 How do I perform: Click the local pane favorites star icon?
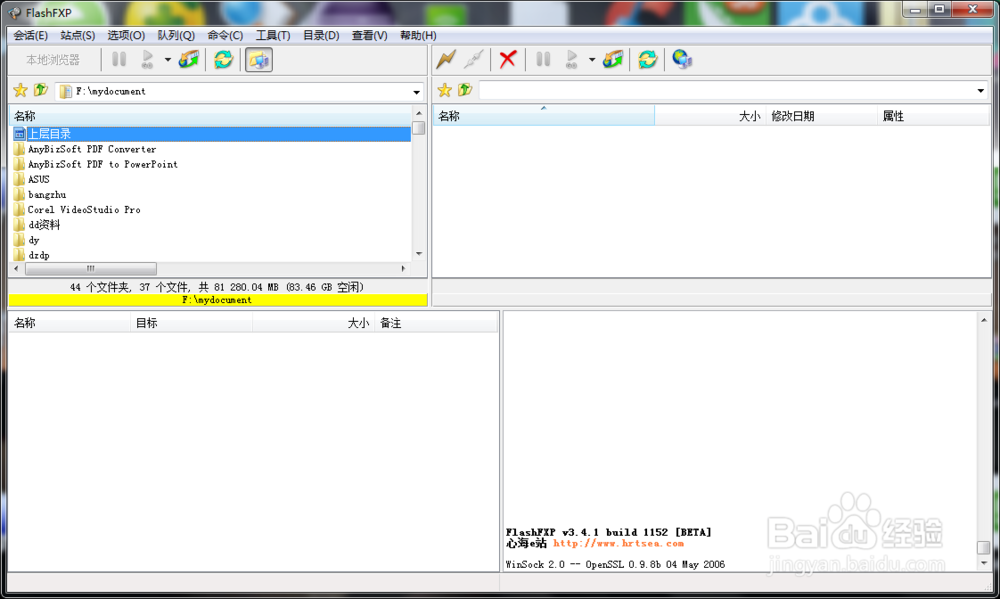[x=20, y=91]
